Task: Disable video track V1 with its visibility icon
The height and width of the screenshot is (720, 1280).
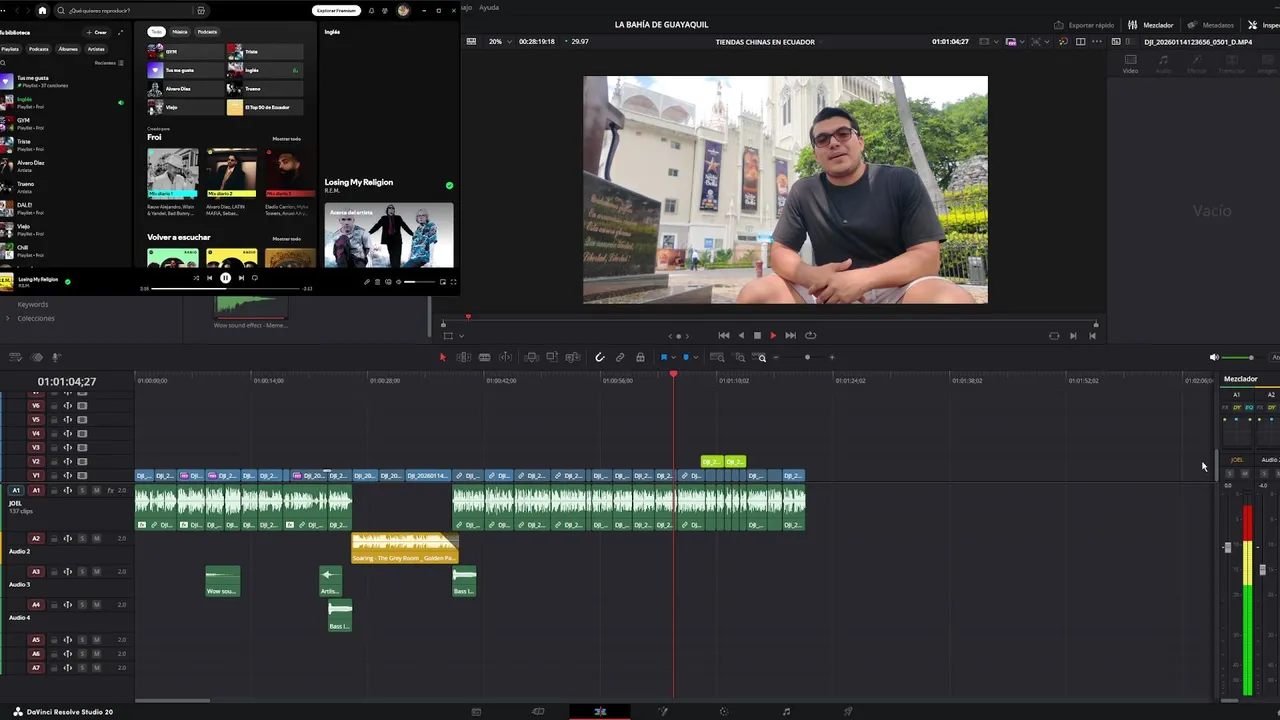Action: click(82, 476)
